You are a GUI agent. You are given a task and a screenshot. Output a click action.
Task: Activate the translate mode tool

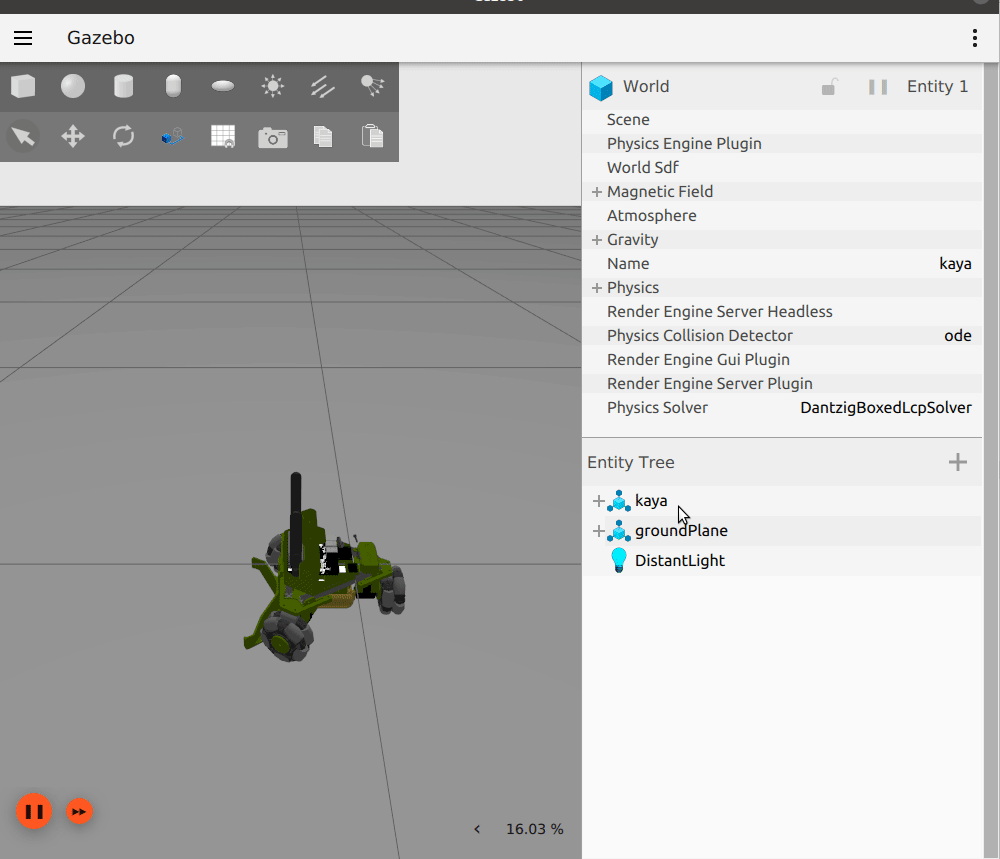[73, 136]
